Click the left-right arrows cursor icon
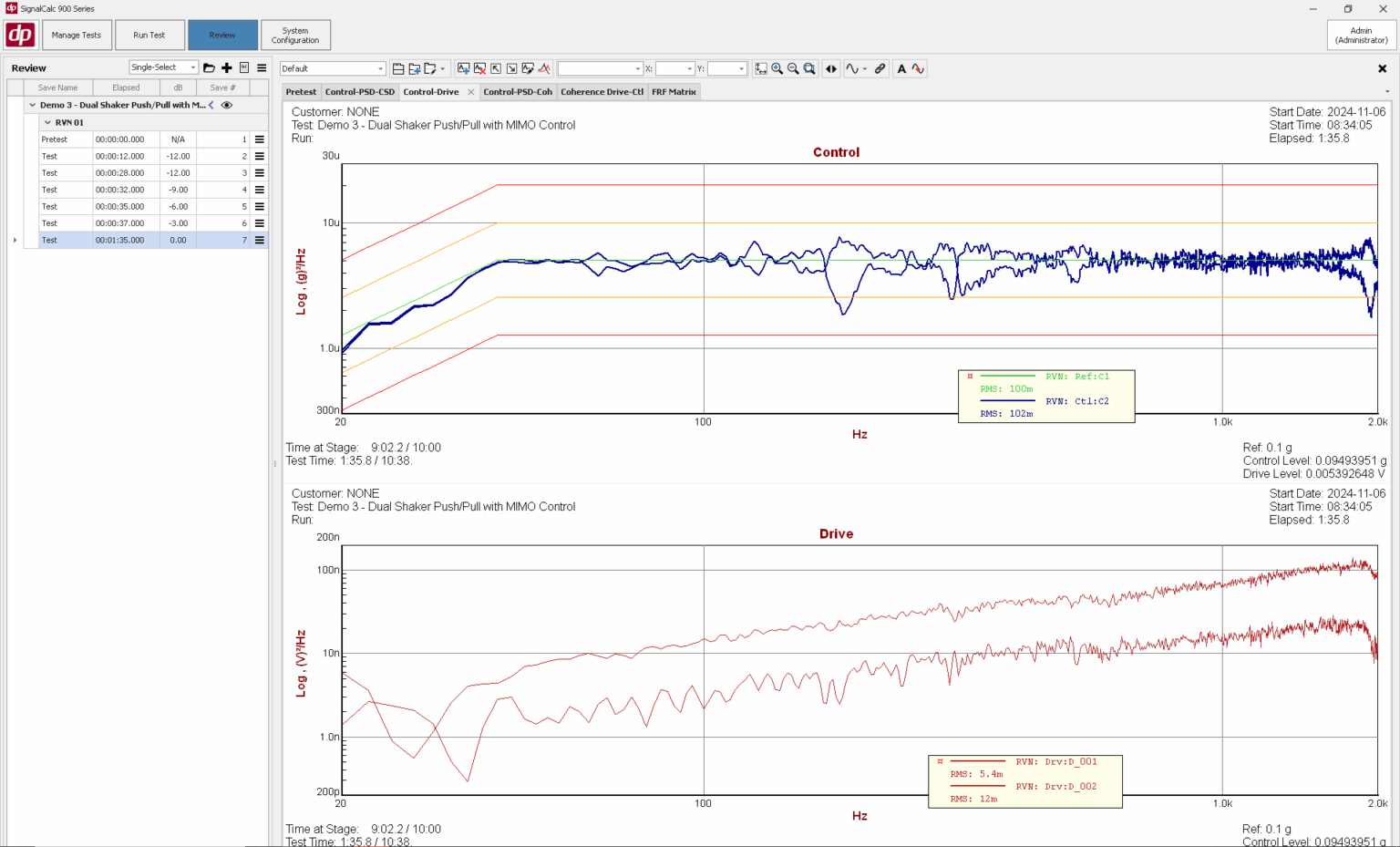Image resolution: width=1400 pixels, height=847 pixels. 831,68
